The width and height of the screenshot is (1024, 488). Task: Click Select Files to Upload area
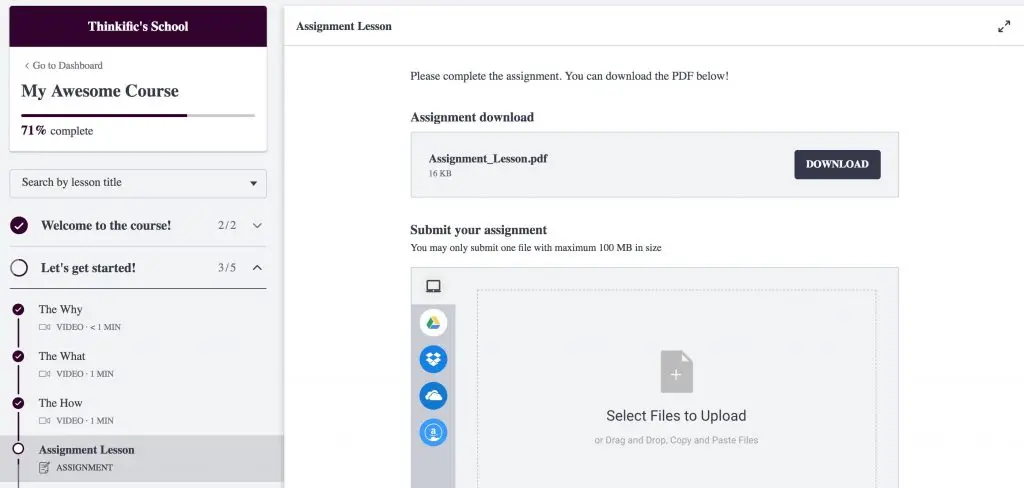(676, 416)
